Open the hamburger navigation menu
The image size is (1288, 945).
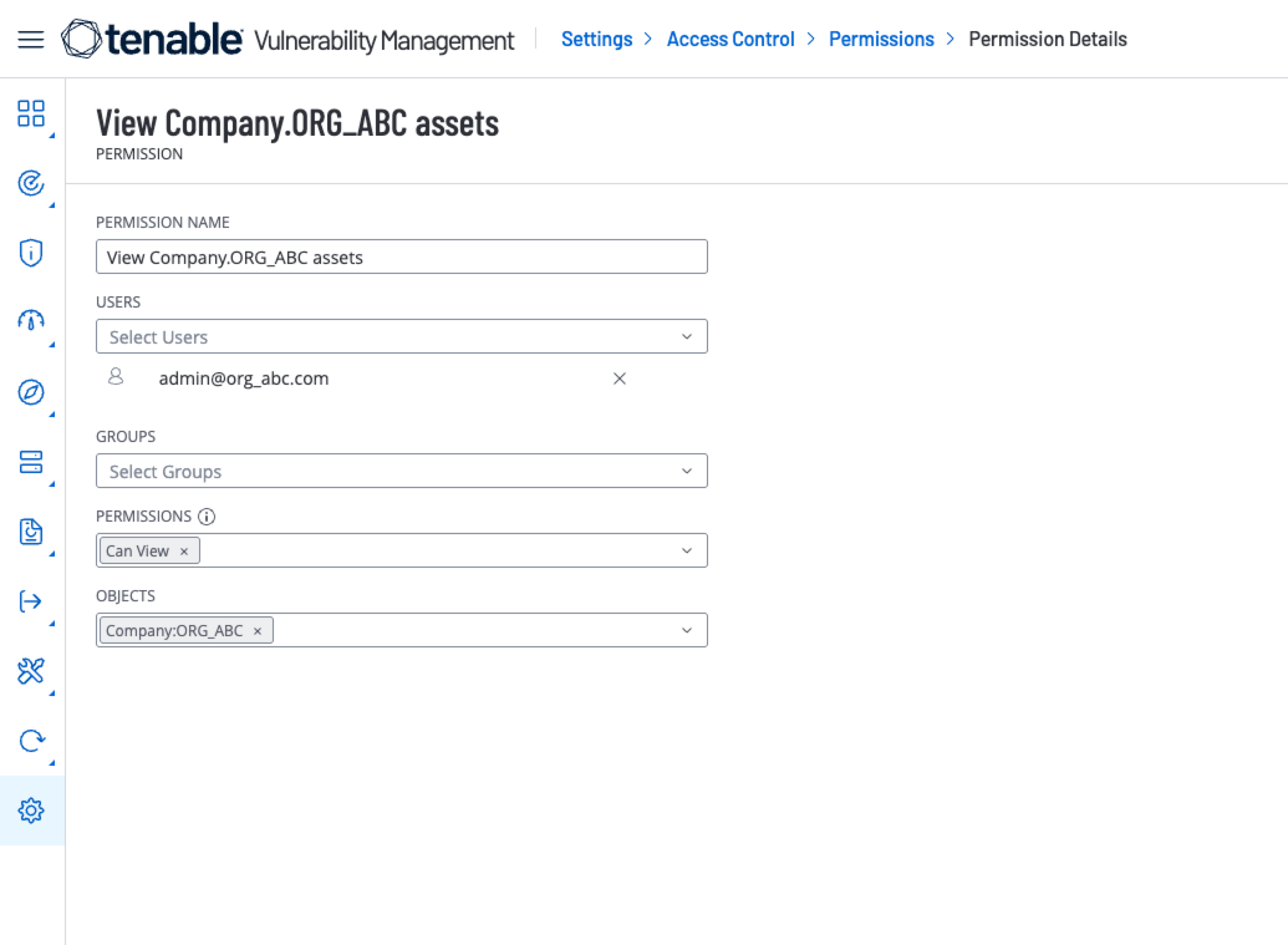[x=30, y=40]
